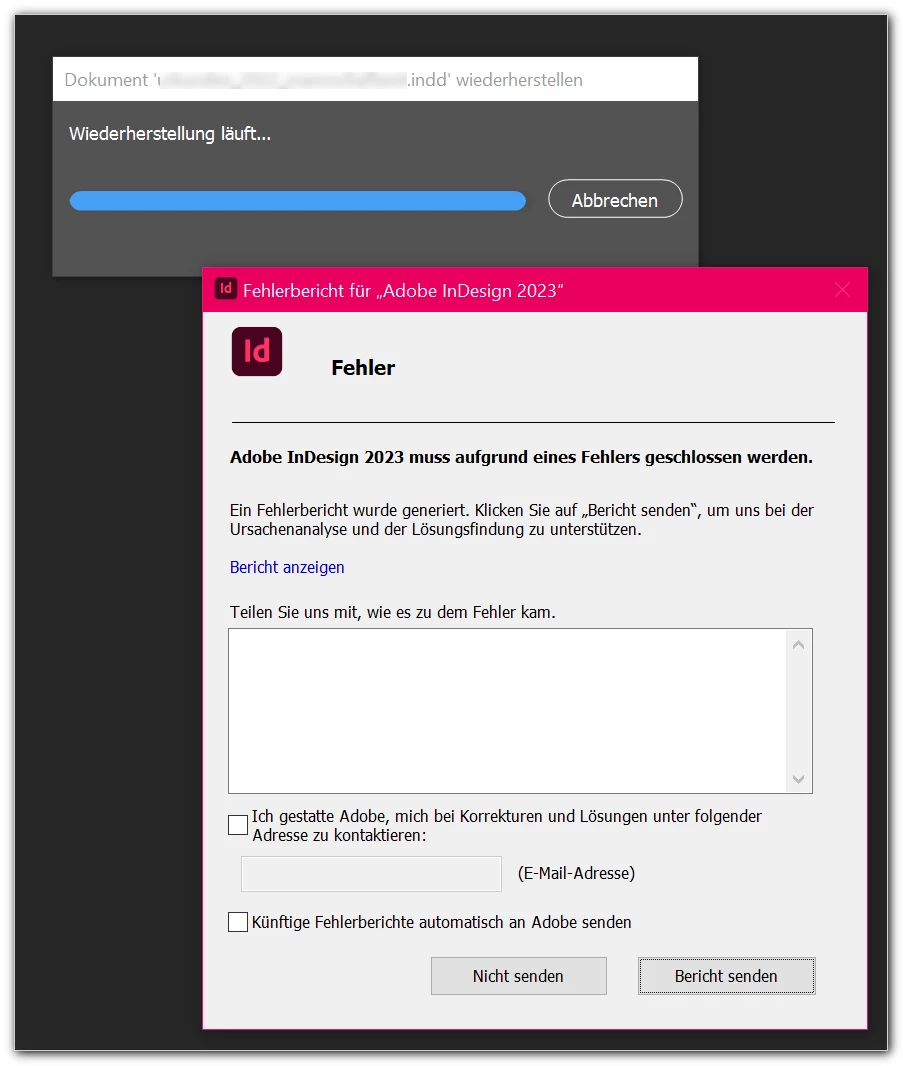
Task: Click 'Bericht senden' button
Action: coord(726,976)
